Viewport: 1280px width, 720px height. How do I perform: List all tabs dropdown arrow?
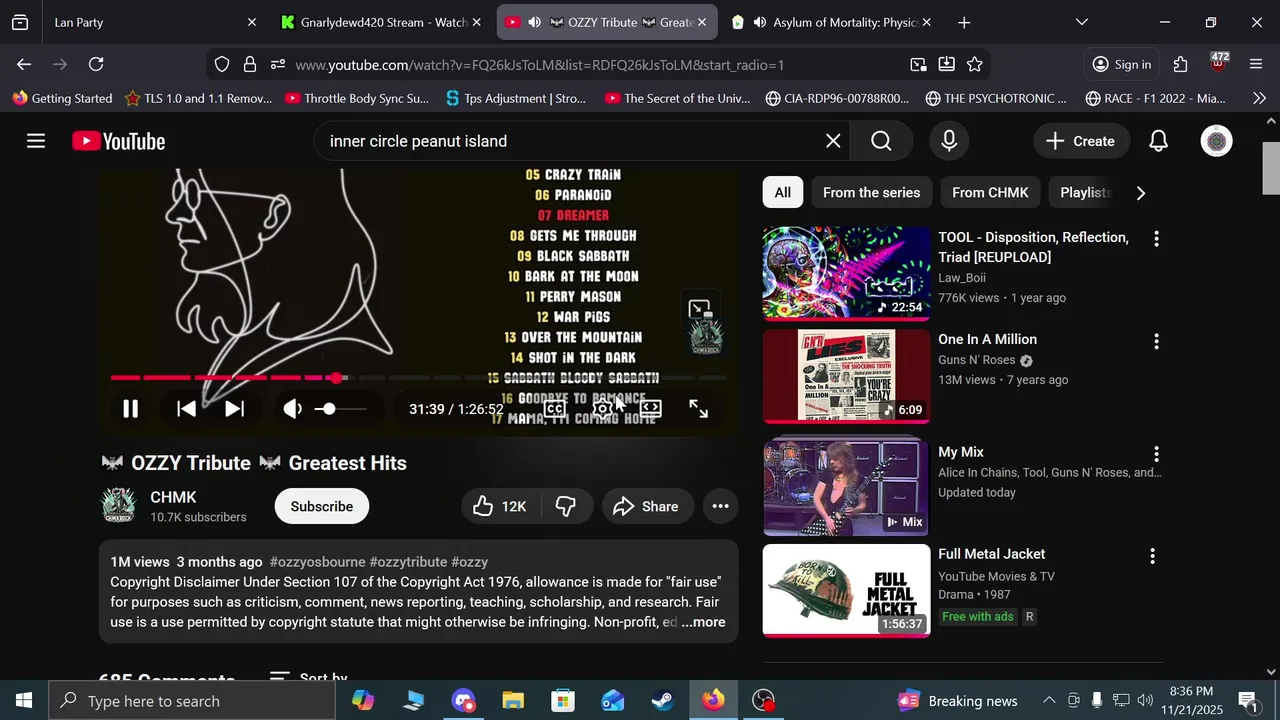point(1082,22)
